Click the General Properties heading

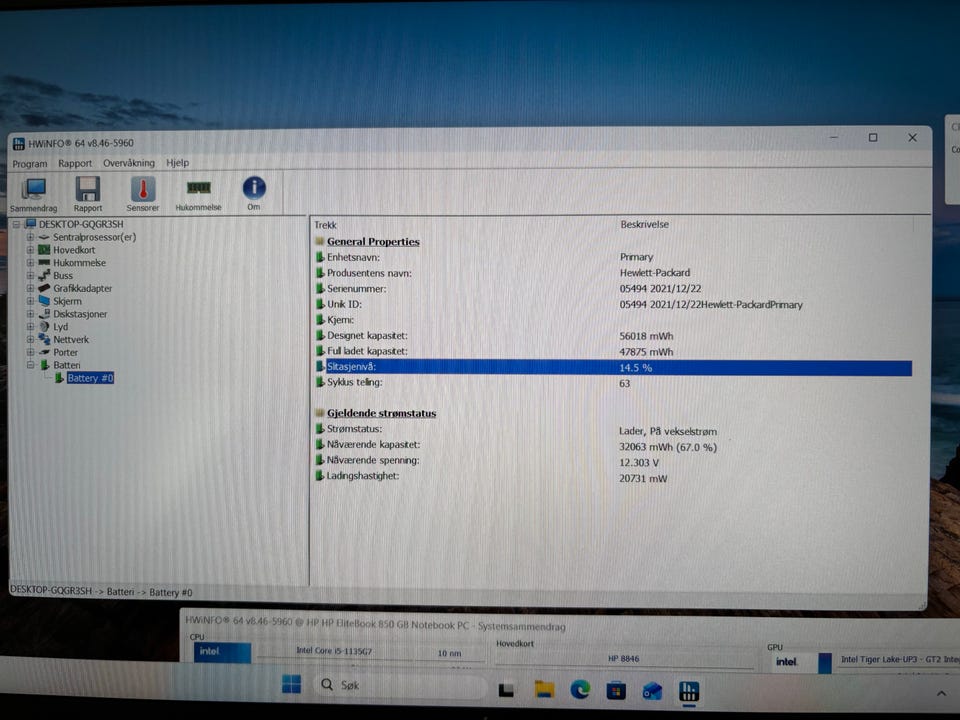click(x=373, y=242)
